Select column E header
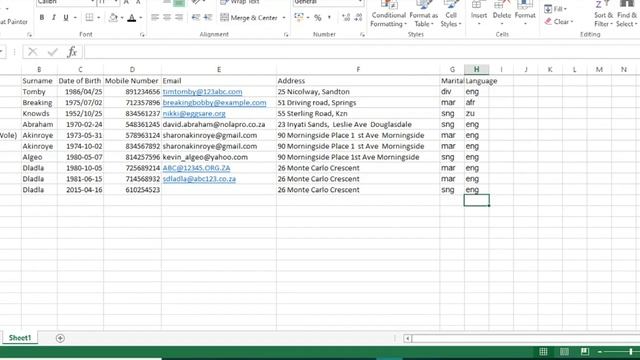 [219, 69]
